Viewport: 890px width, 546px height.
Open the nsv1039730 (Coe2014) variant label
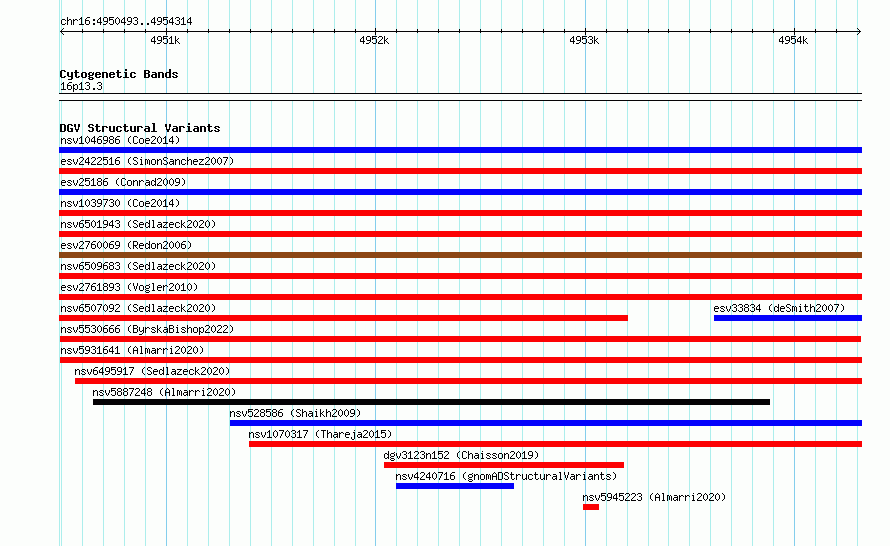tap(120, 203)
